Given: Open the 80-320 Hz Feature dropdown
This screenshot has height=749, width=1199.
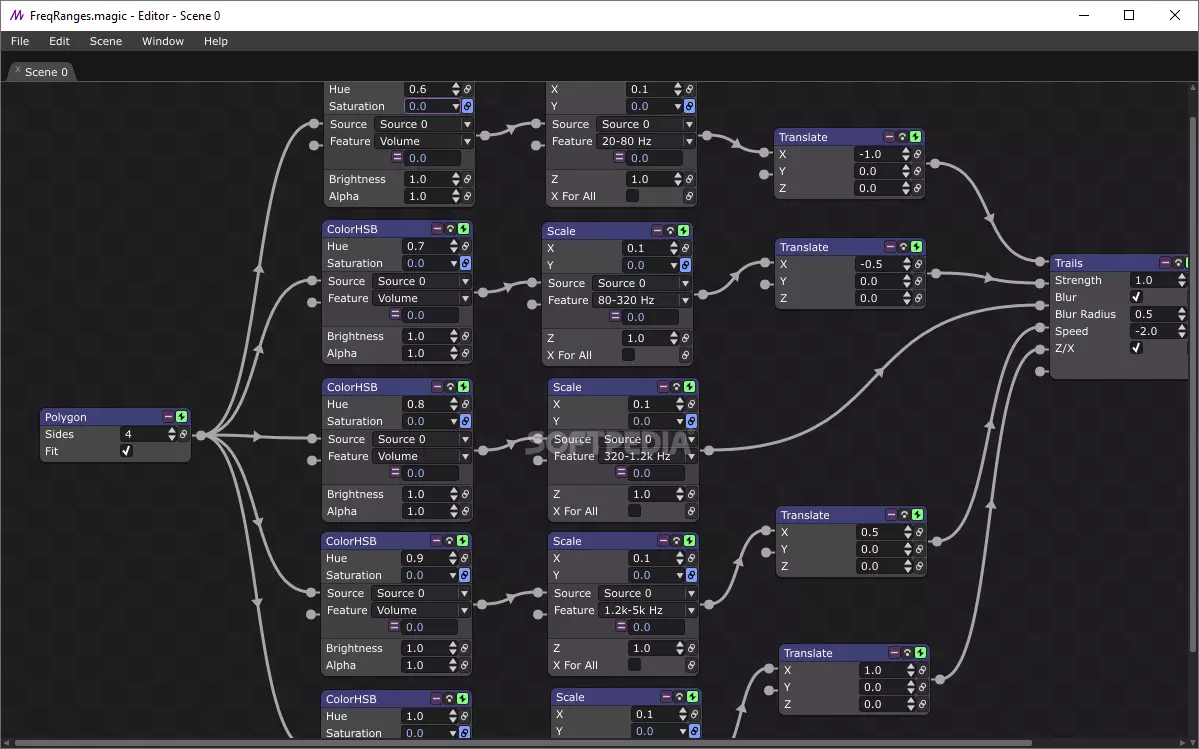Looking at the screenshot, I should (x=642, y=300).
